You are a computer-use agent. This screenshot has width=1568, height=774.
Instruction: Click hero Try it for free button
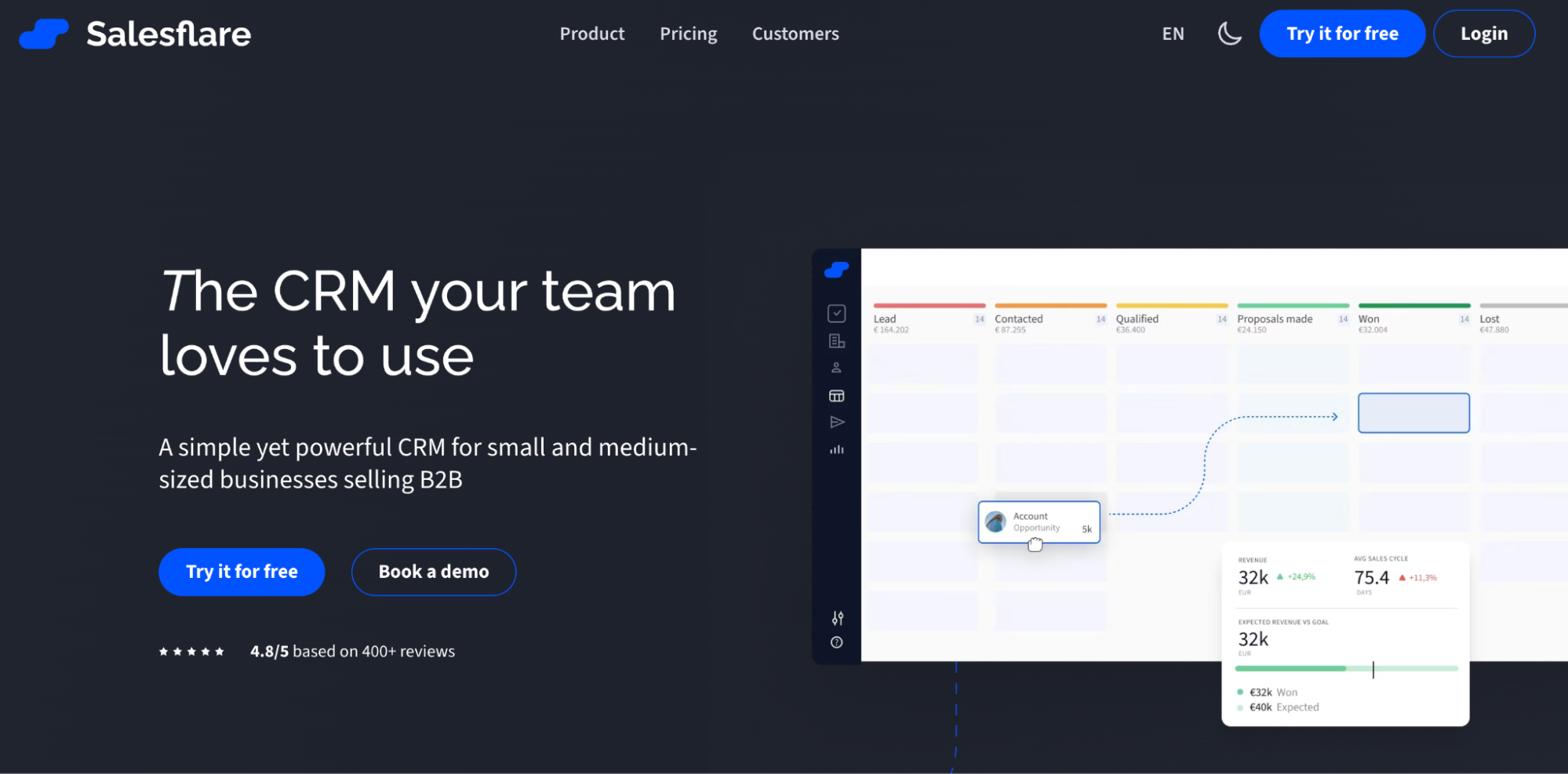[x=242, y=572]
